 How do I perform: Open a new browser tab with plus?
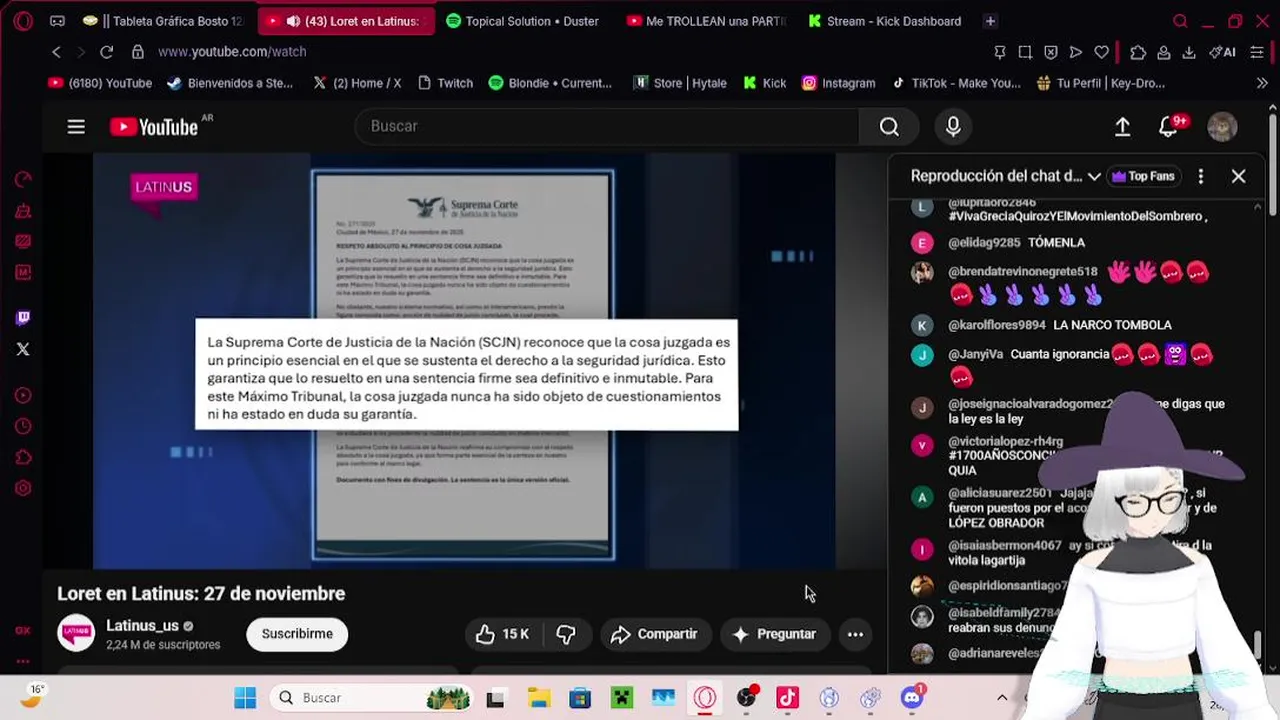pos(990,21)
